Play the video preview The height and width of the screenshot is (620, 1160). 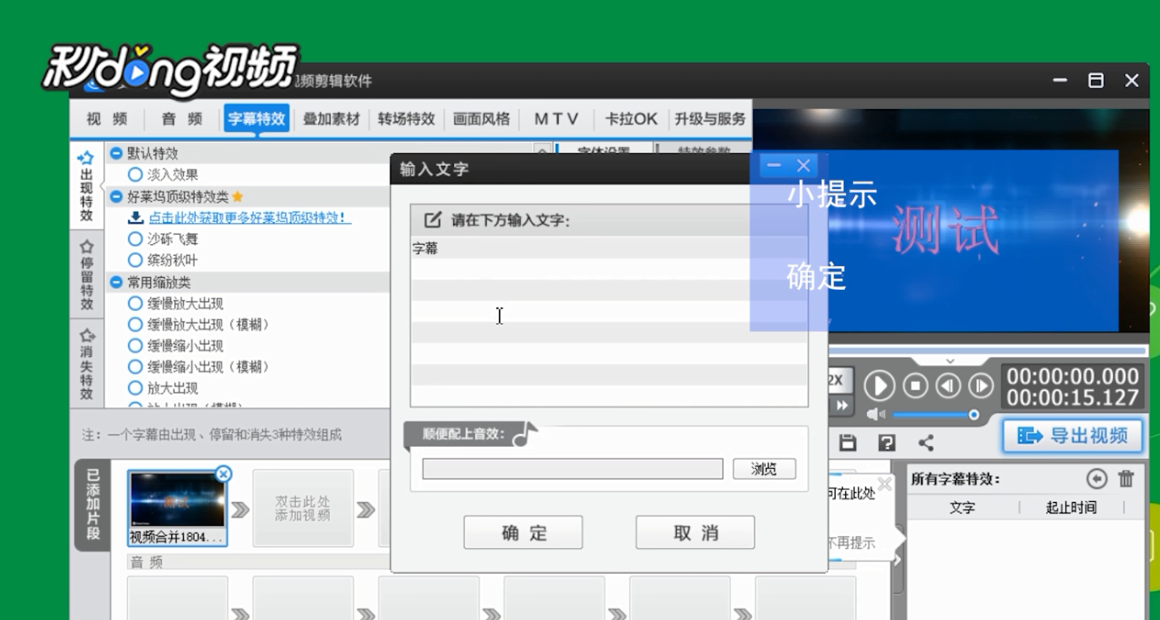(879, 385)
